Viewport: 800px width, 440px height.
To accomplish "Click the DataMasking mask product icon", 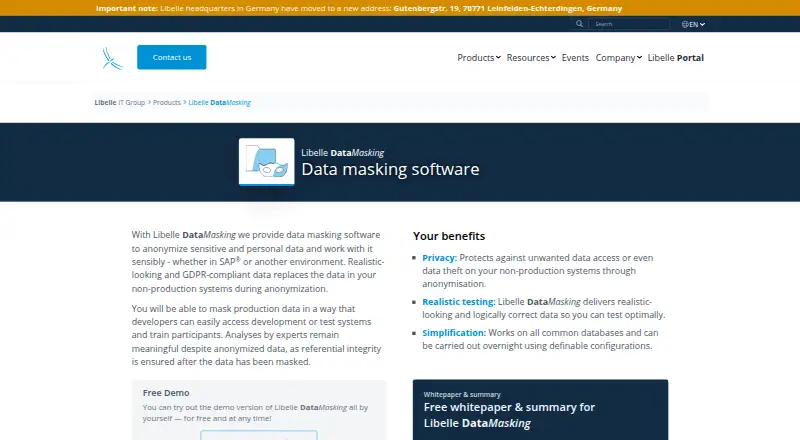I will 266,161.
